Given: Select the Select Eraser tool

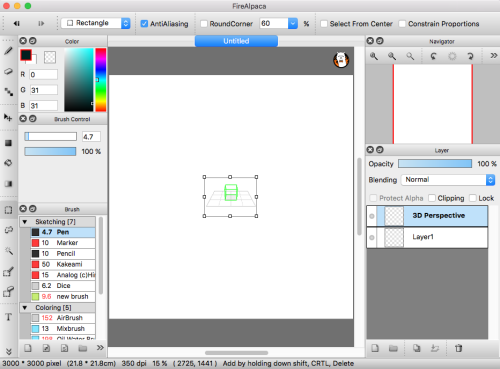Looking at the screenshot, I should coord(8,292).
